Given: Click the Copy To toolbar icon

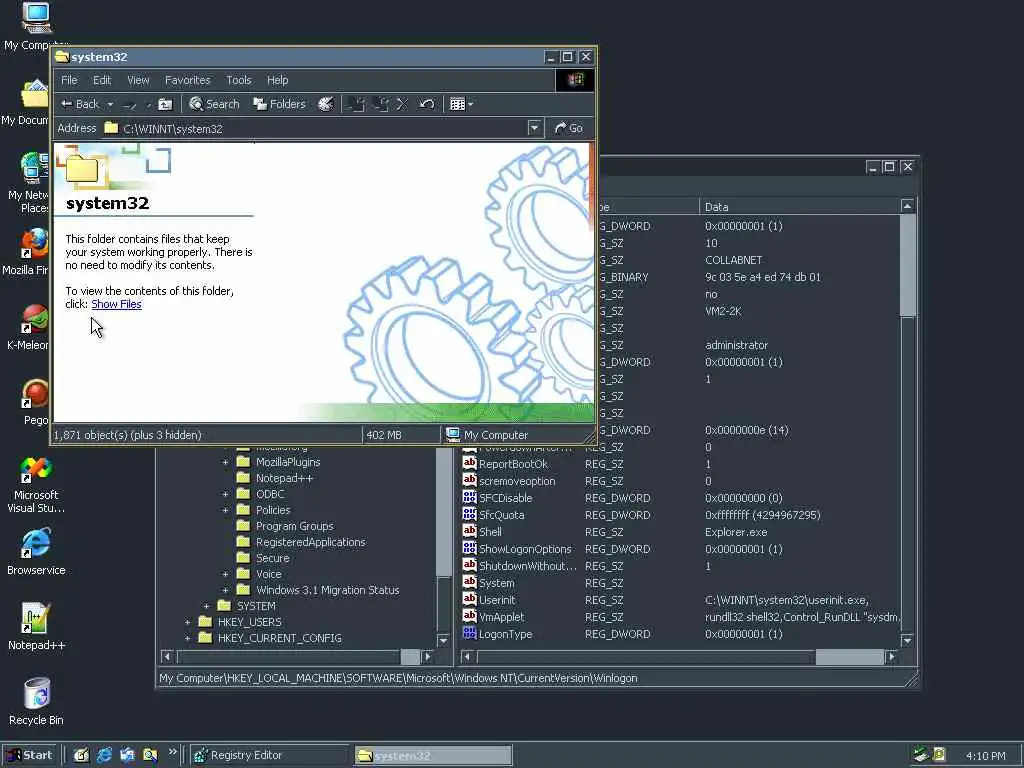Looking at the screenshot, I should 380,104.
